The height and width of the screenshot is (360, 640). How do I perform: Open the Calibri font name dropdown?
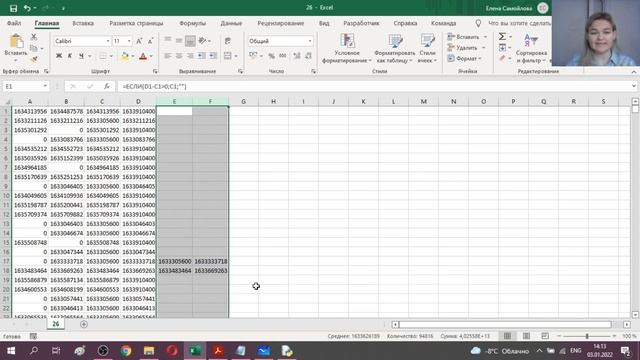click(x=108, y=41)
